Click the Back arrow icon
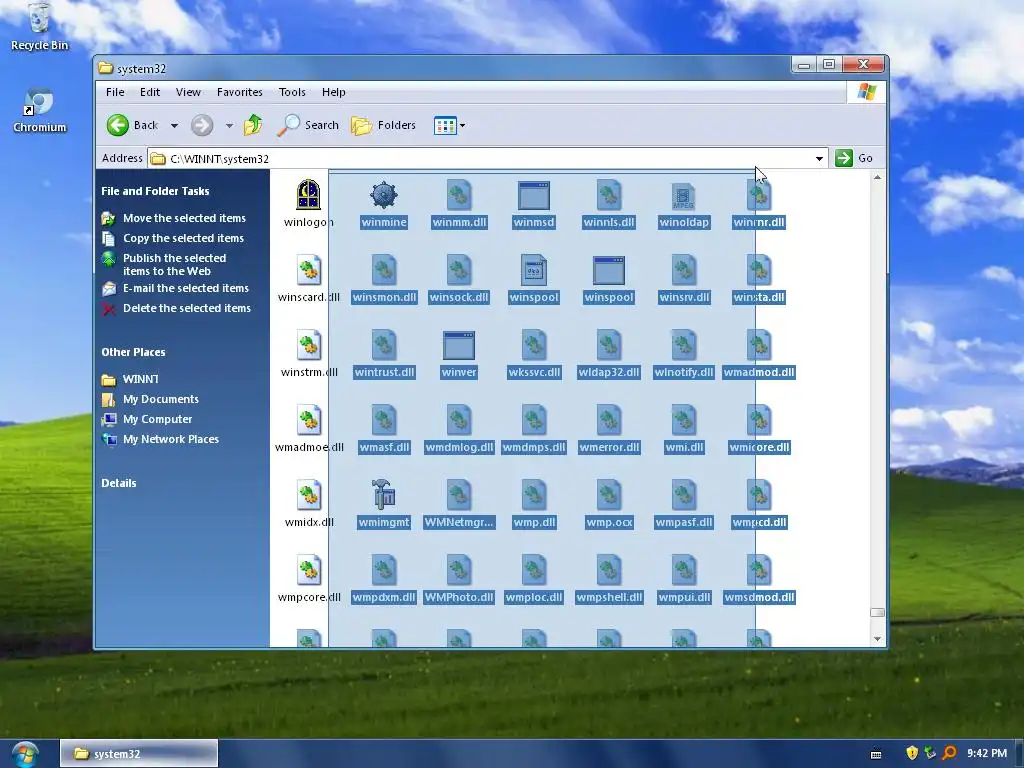 coord(118,125)
